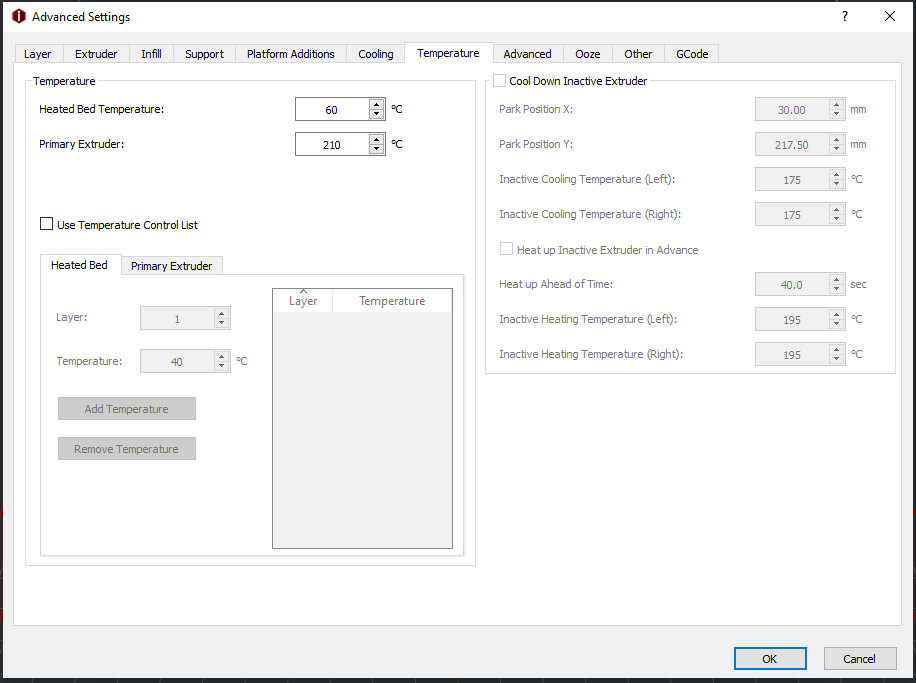The image size is (916, 683).
Task: Sort by the Layer column header
Action: (x=303, y=300)
